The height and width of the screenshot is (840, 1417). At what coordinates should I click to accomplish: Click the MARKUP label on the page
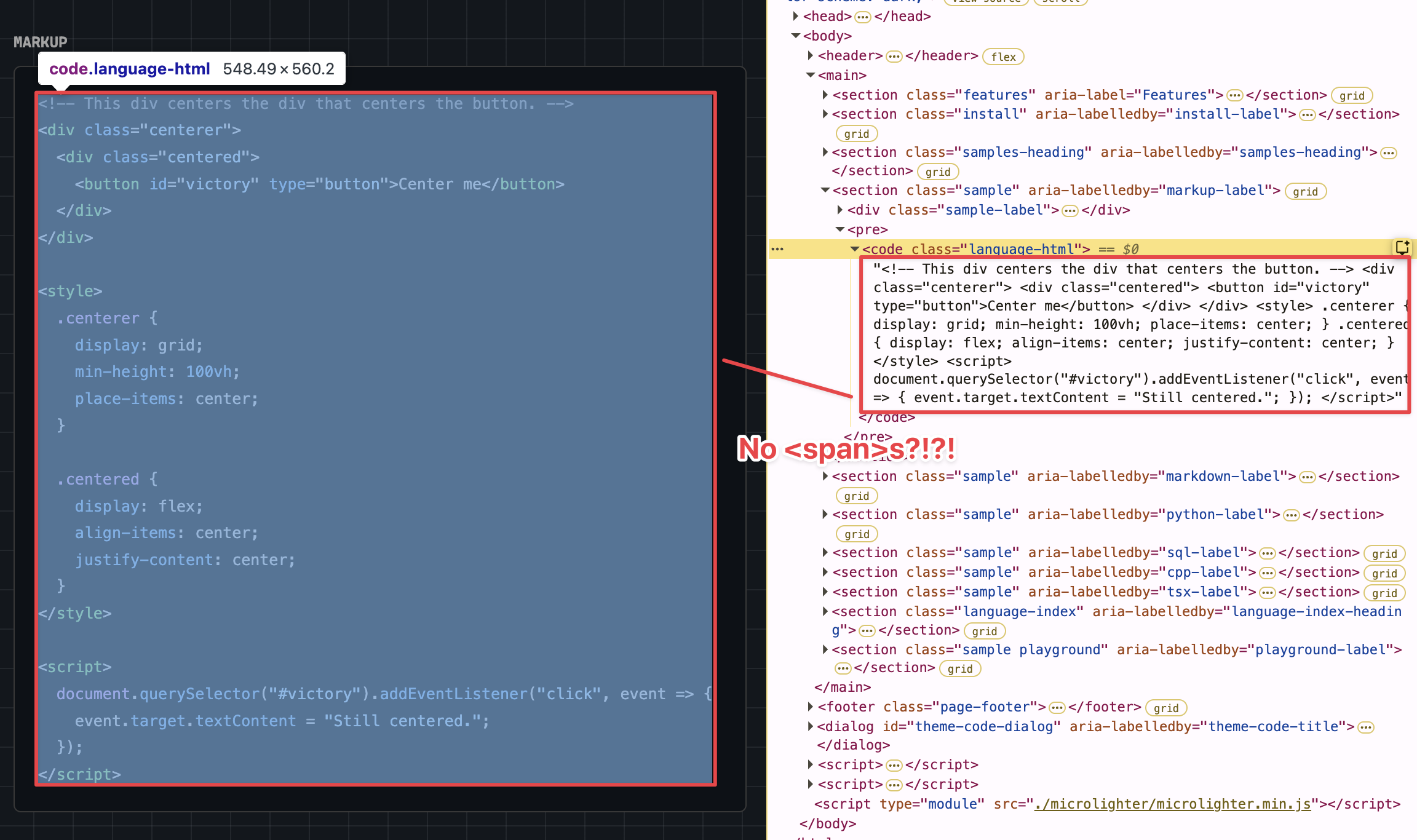(41, 42)
